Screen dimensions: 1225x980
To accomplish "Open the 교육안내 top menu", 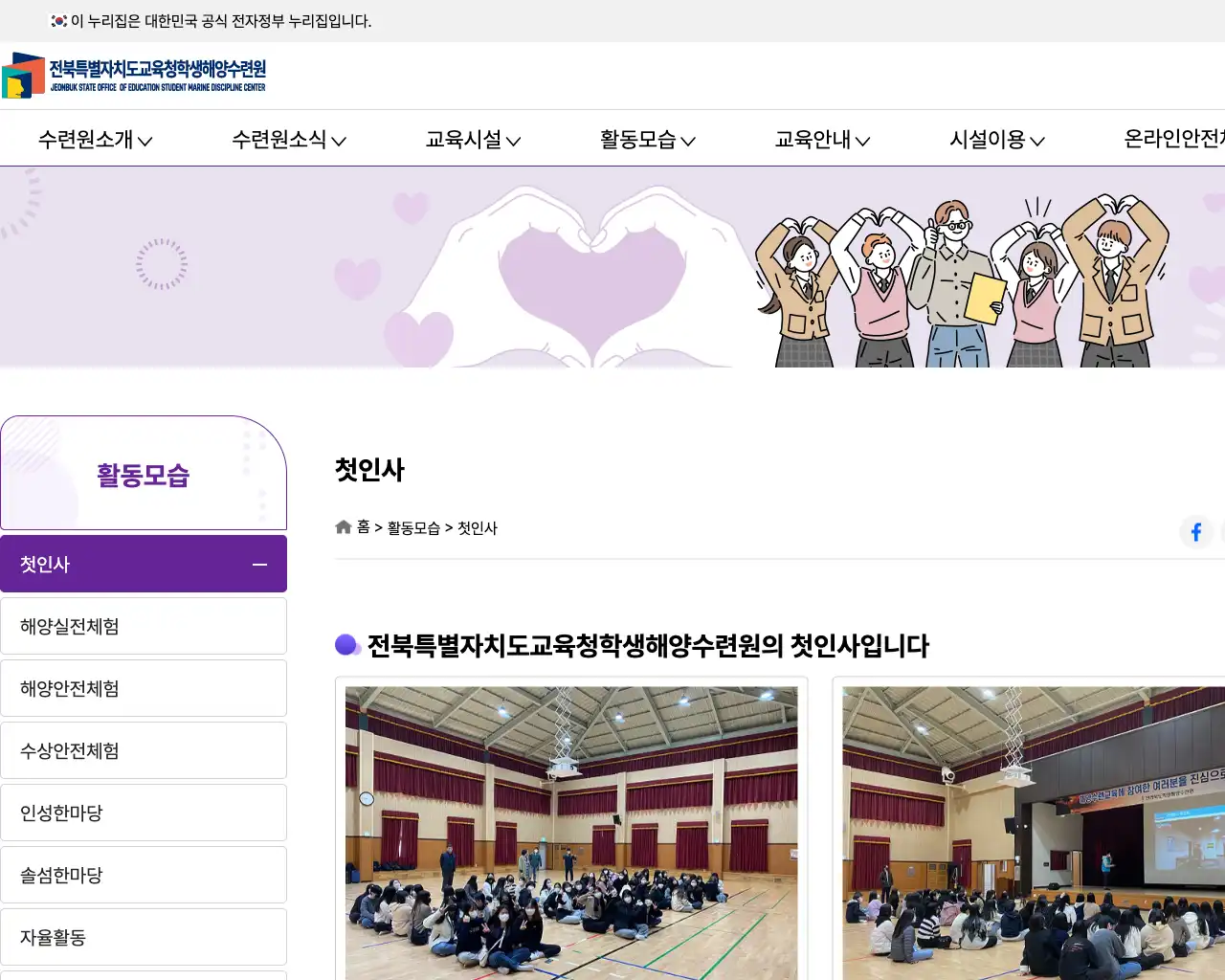I will [x=822, y=140].
